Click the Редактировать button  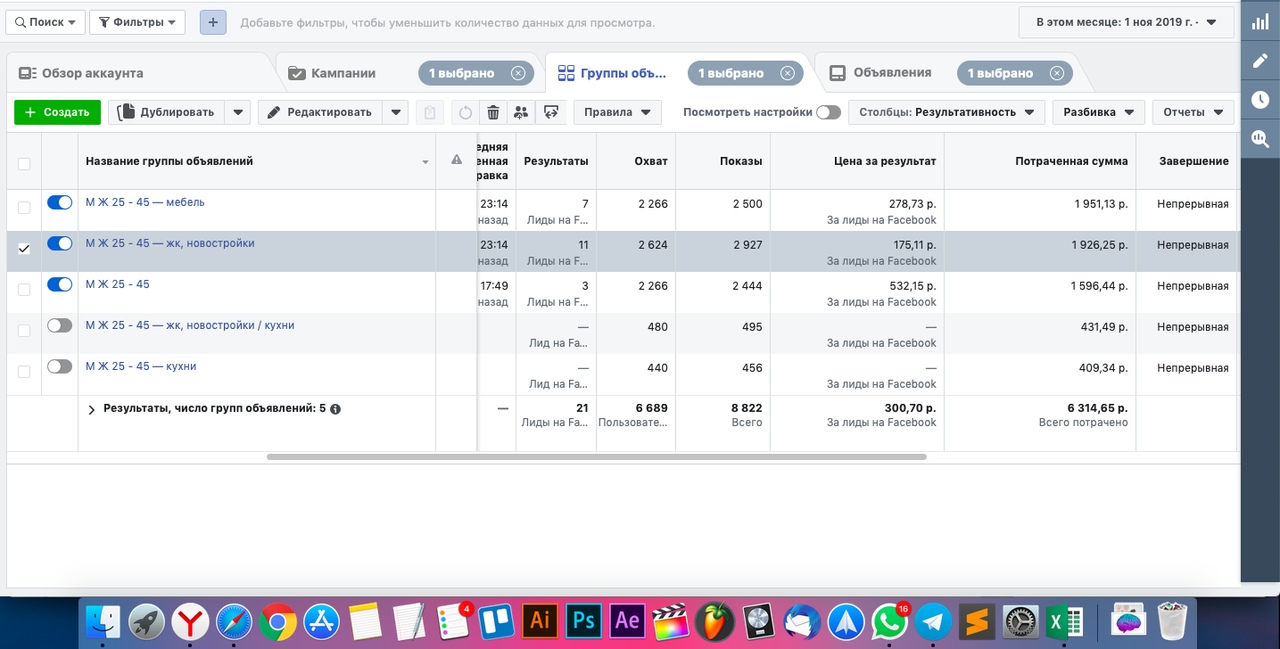click(x=321, y=112)
